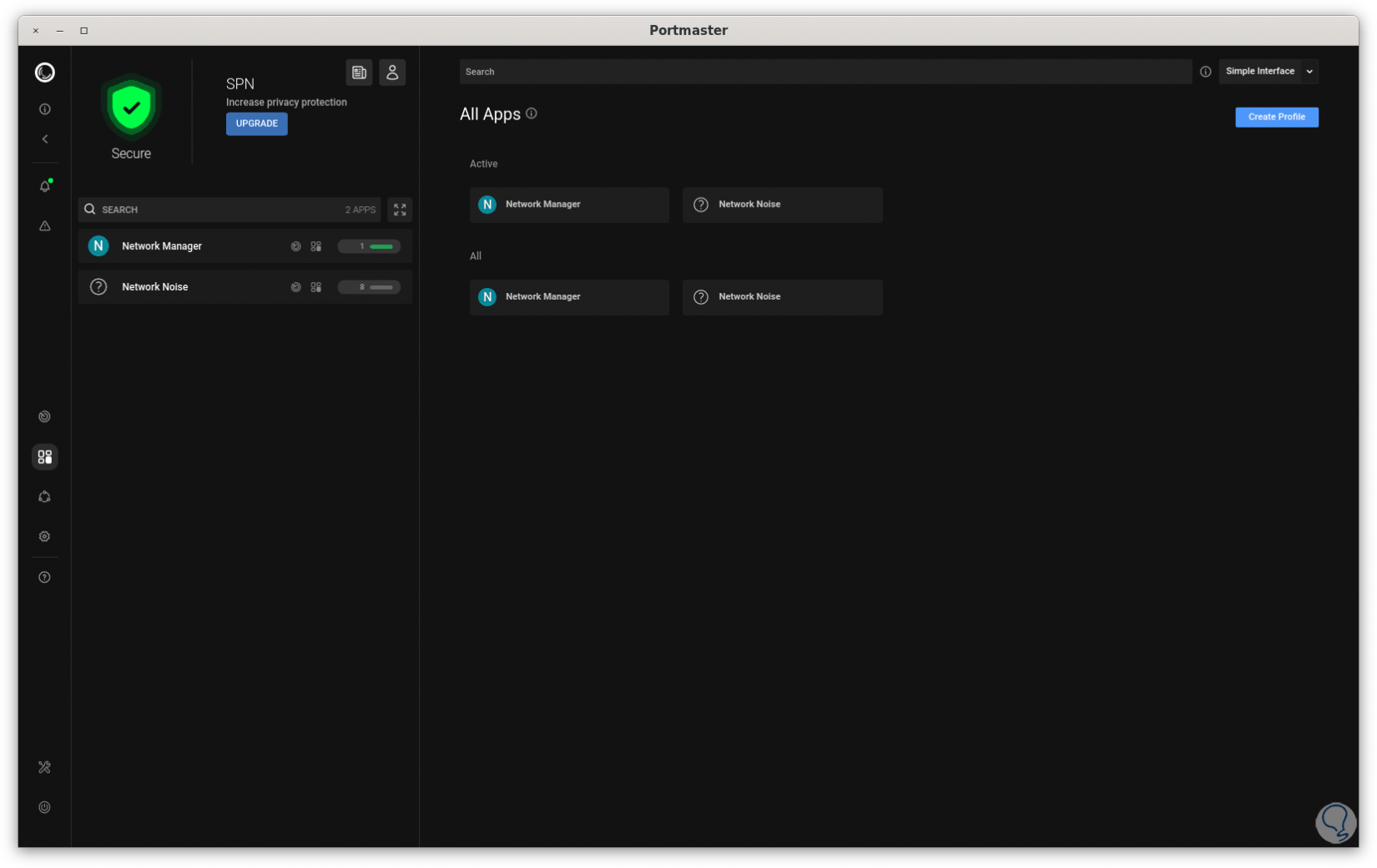This screenshot has width=1377, height=868.
Task: Click Network Noise's connection count bar
Action: [369, 287]
